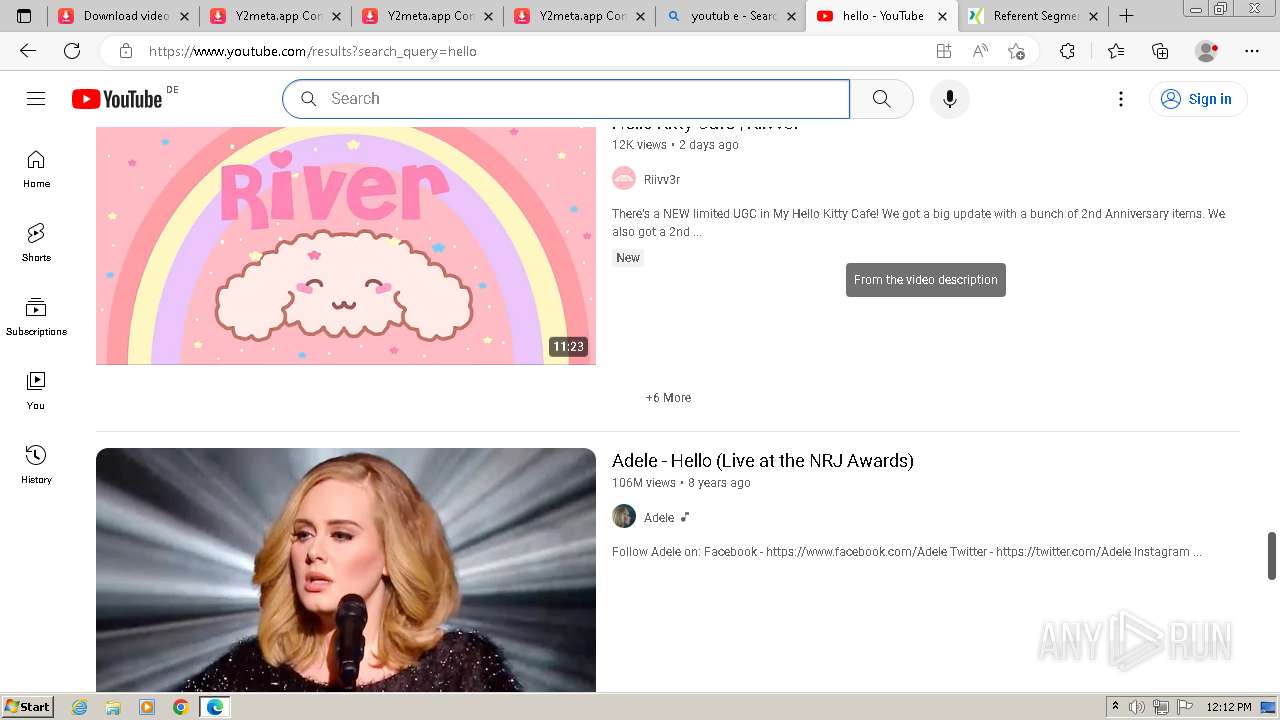
Task: Open the Riivv3r channel link
Action: point(662,180)
